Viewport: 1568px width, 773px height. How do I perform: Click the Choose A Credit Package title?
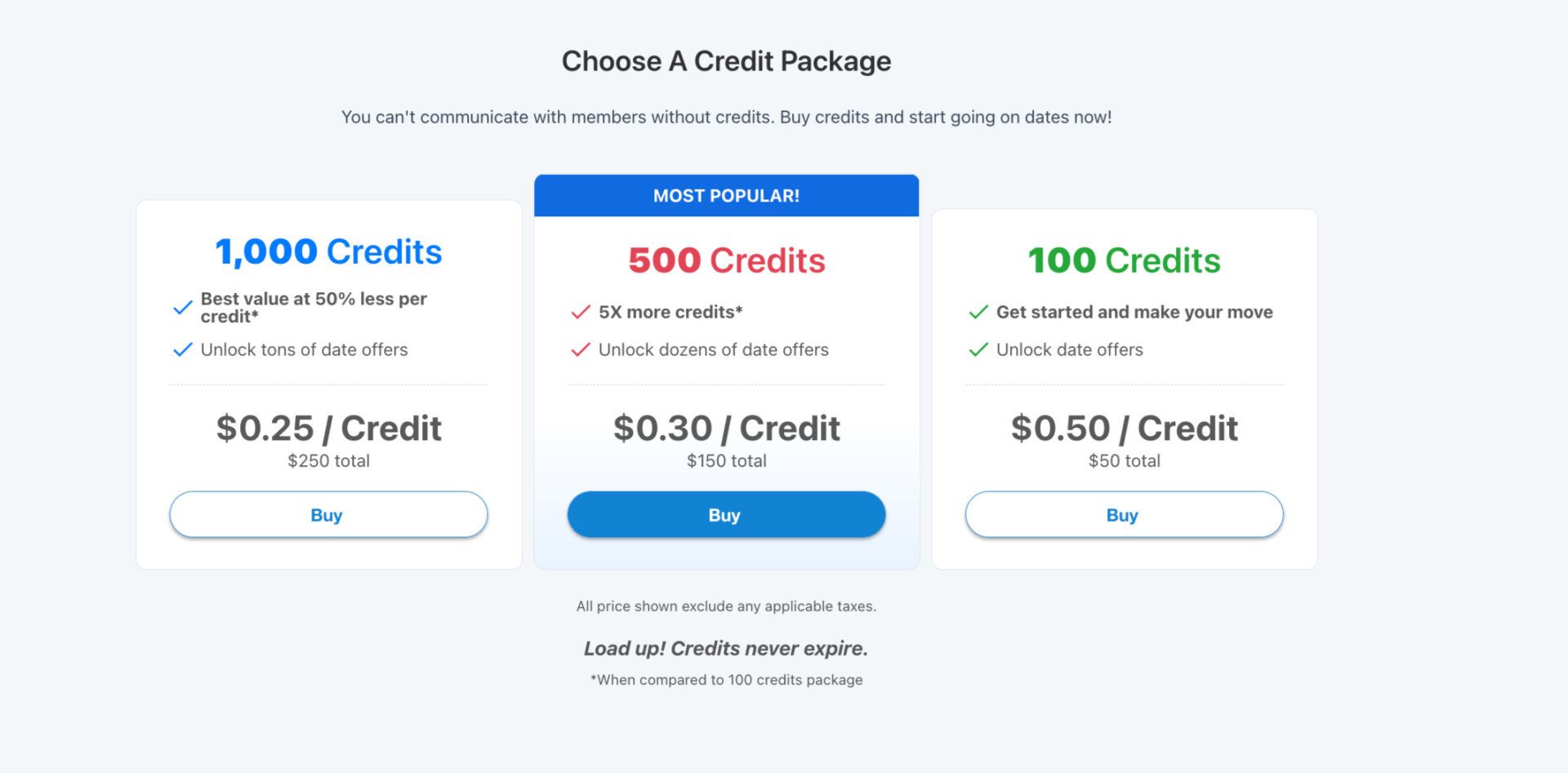pyautogui.click(x=726, y=61)
